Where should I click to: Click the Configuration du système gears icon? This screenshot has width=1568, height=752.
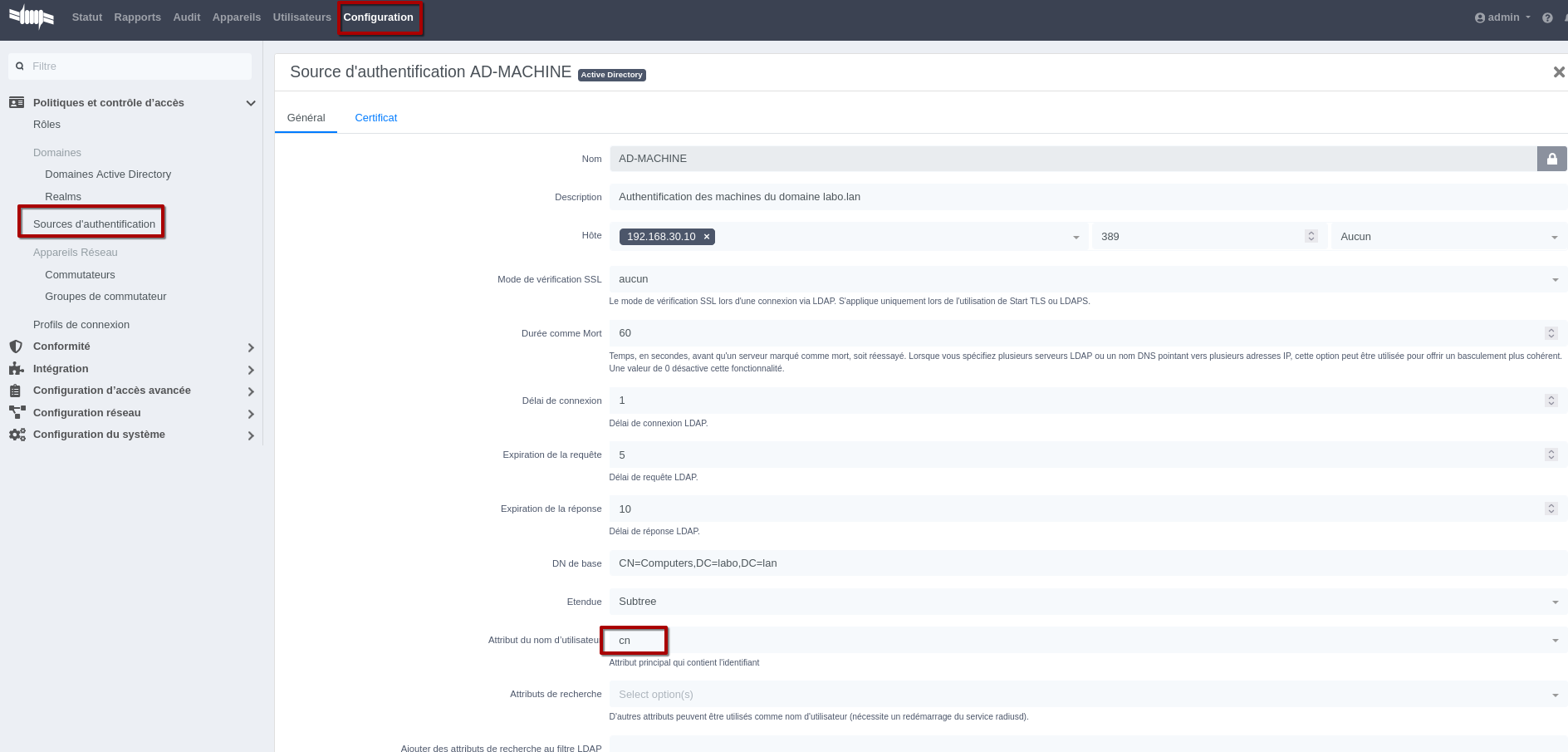pos(17,435)
